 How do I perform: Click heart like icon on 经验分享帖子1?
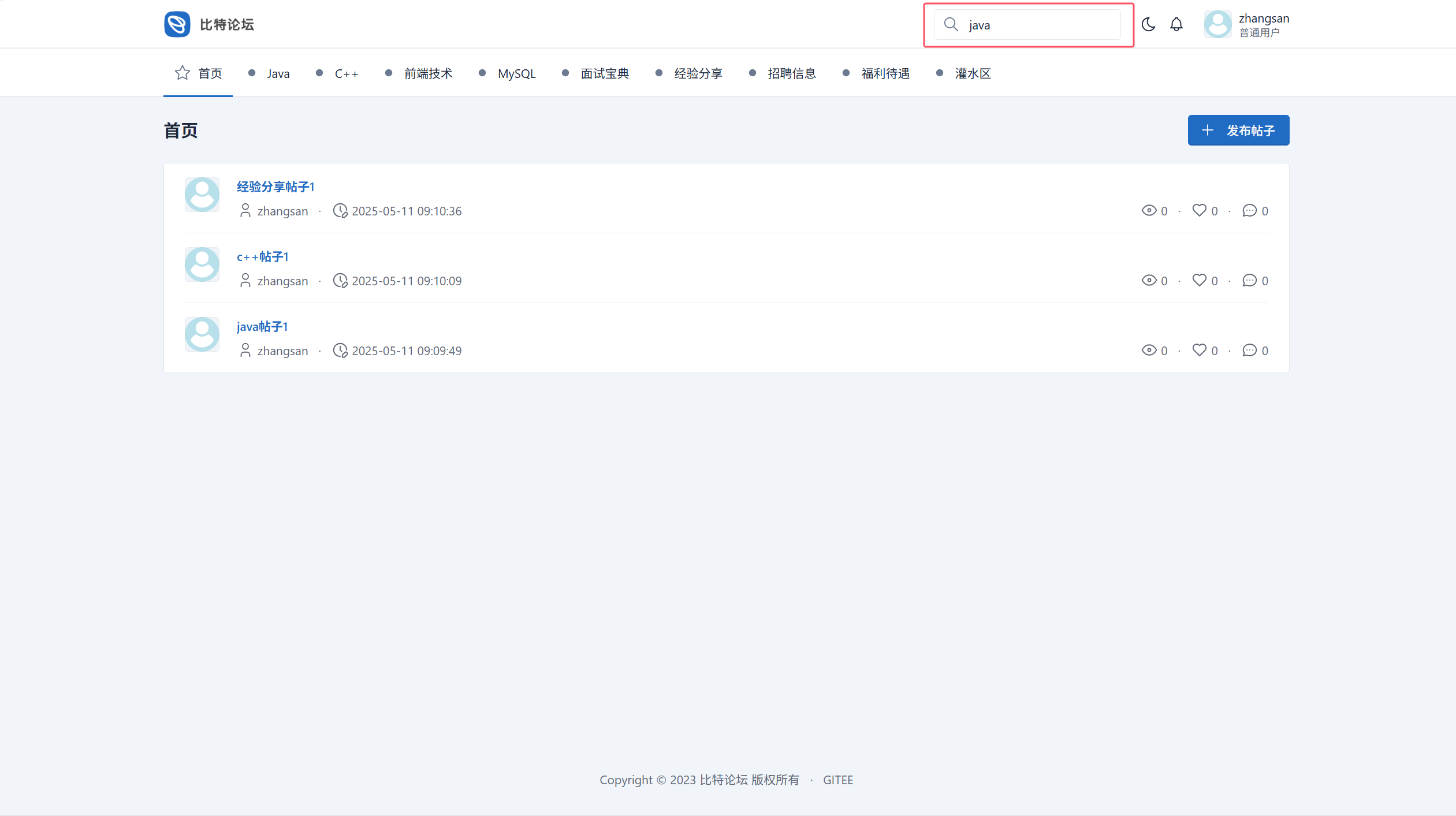(1199, 210)
